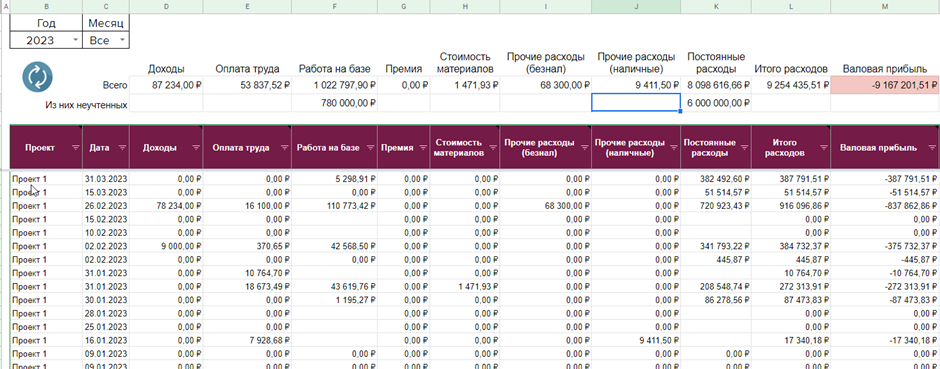Viewport: 940px width, 369px height.
Task: Select the Всего Доходы cell 87 234,00 ₽
Action: [166, 85]
